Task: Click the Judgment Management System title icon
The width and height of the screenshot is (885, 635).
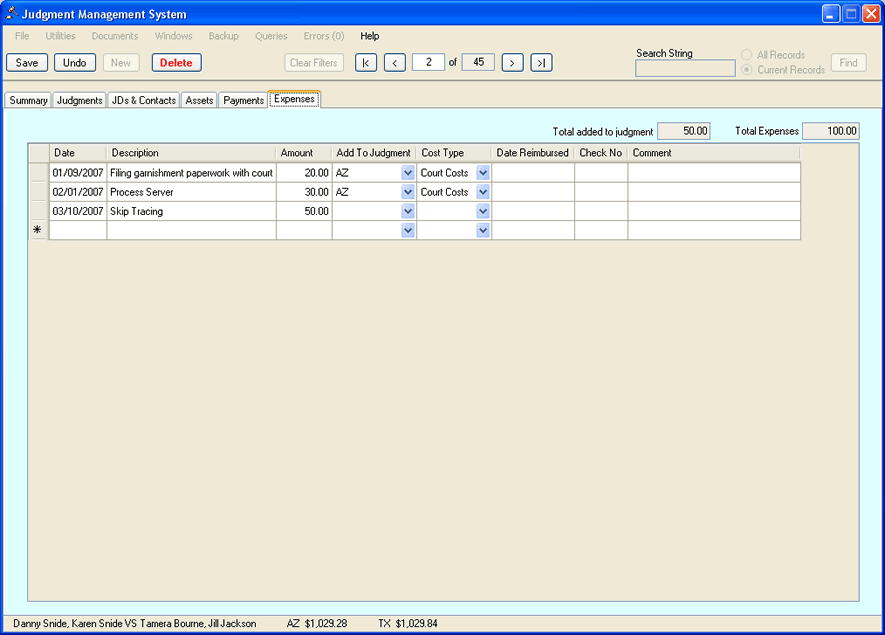Action: coord(12,14)
